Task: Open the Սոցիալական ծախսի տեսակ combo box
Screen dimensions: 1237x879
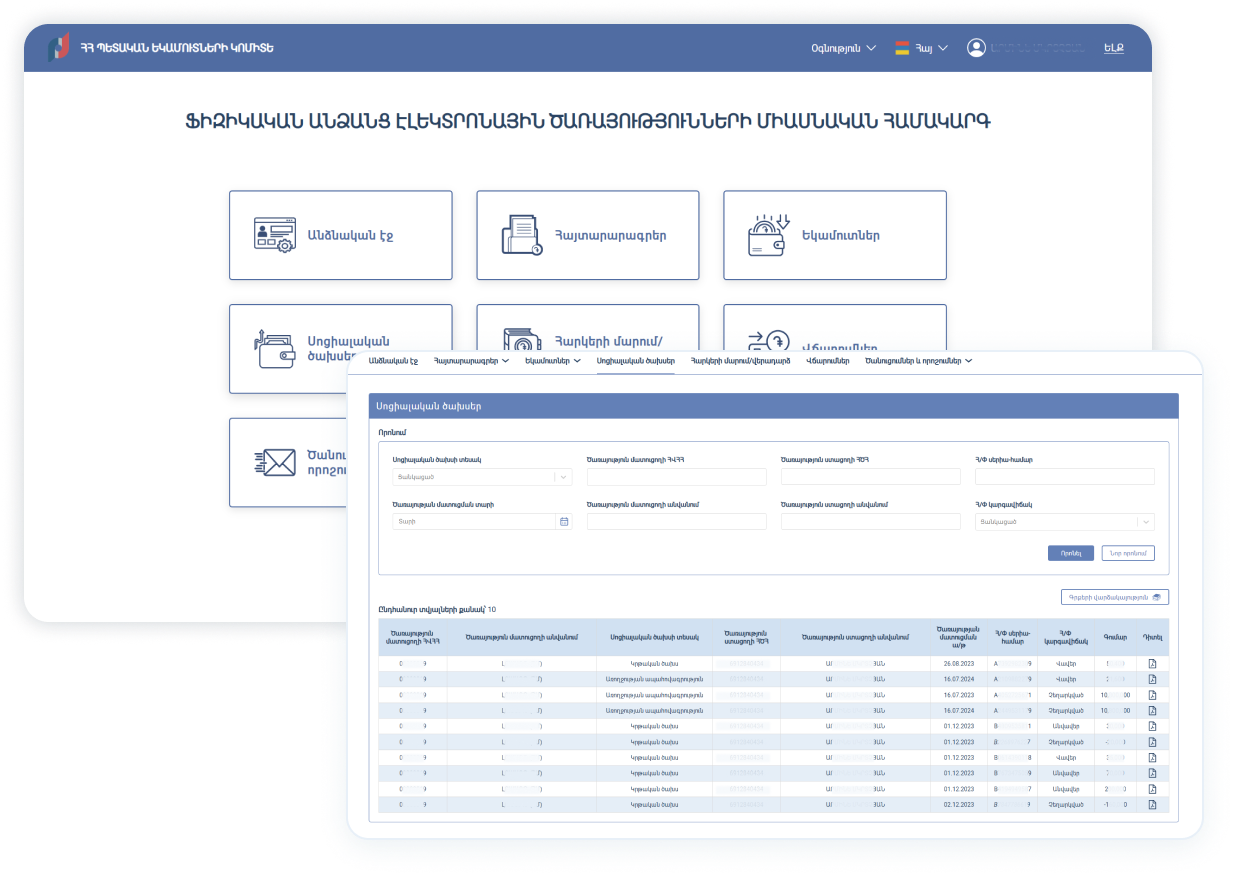Action: pos(481,477)
